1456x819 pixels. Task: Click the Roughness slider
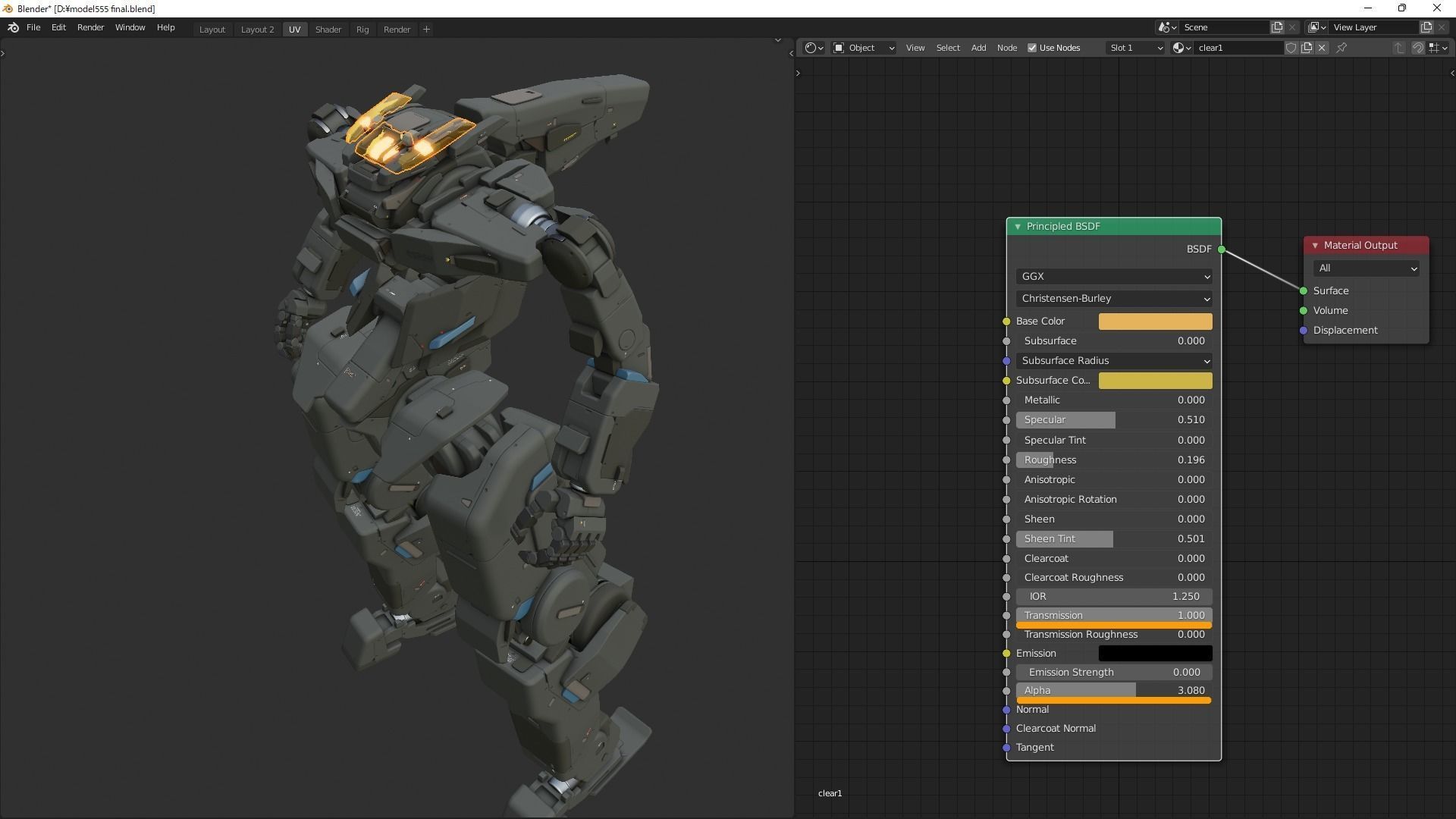pos(1113,460)
